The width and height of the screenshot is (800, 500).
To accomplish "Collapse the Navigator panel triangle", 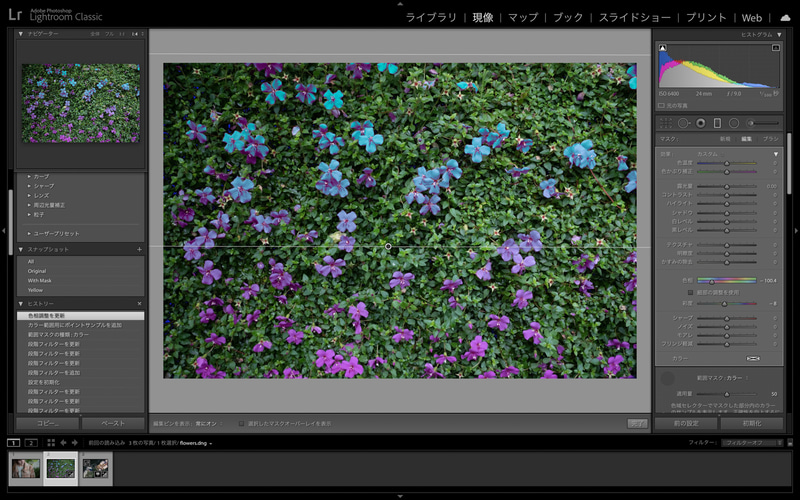I will coord(21,34).
